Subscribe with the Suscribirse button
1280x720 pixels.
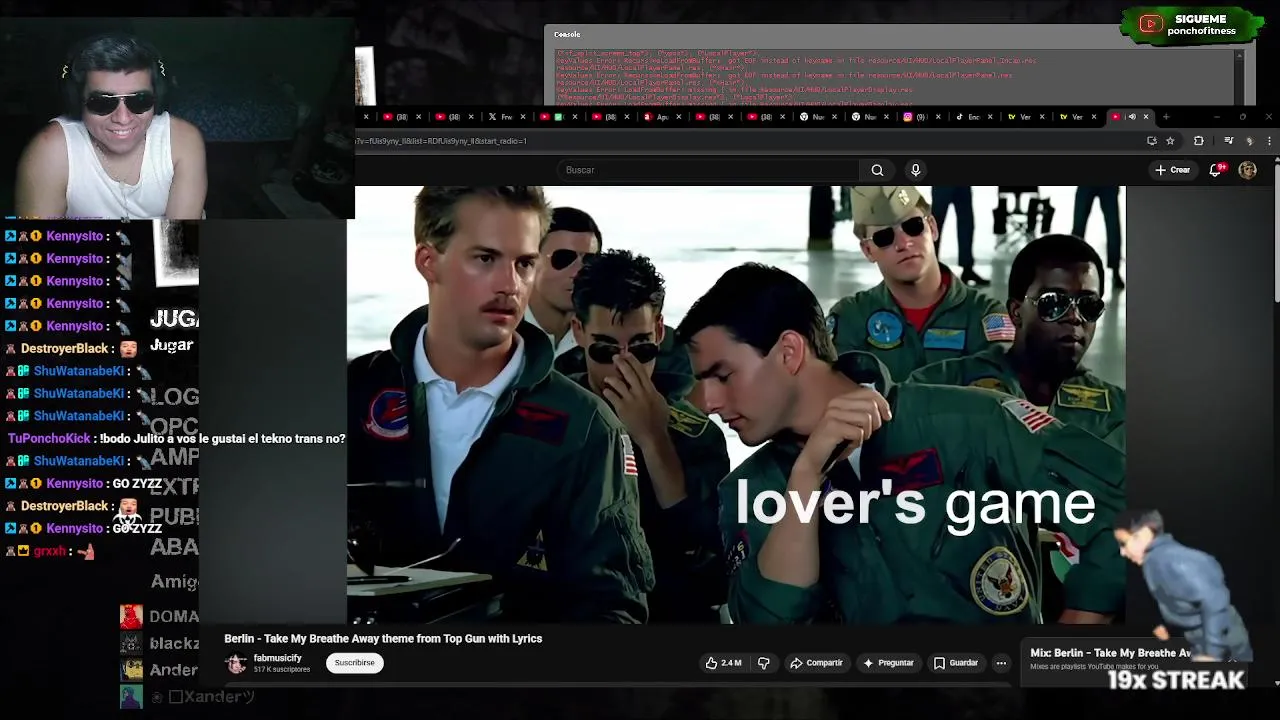(354, 663)
